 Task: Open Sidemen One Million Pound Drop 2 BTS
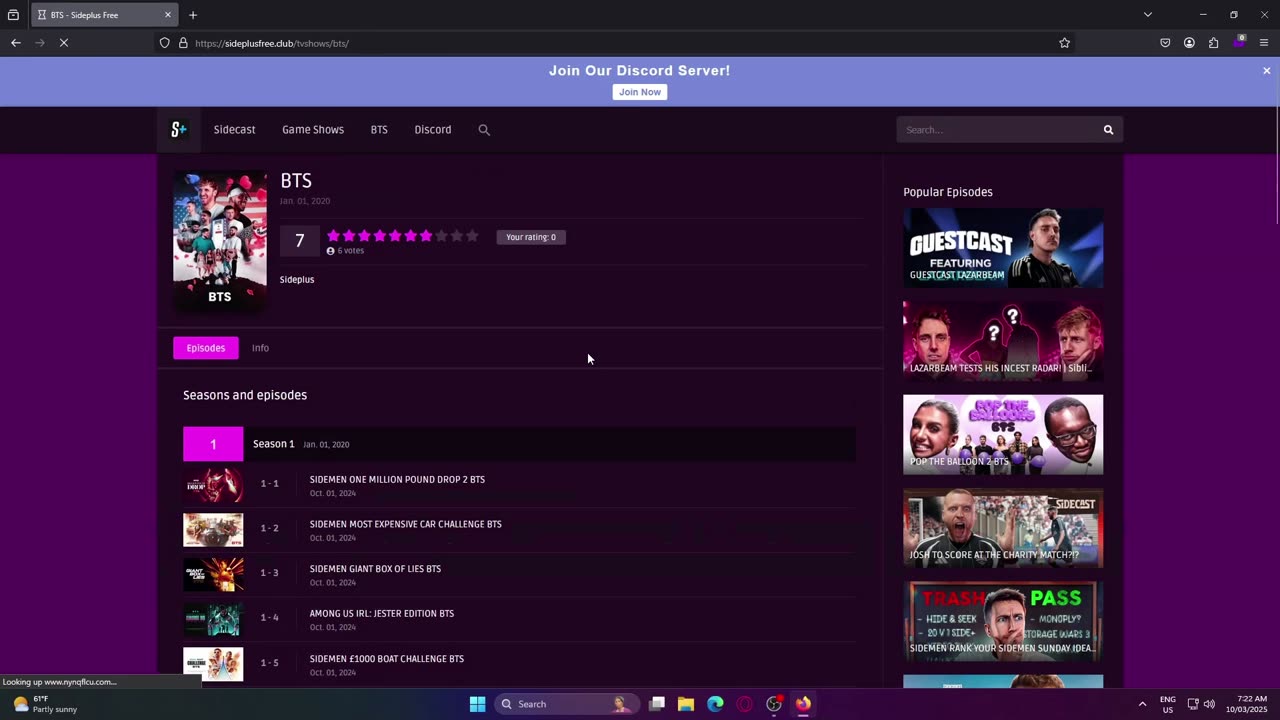397,479
